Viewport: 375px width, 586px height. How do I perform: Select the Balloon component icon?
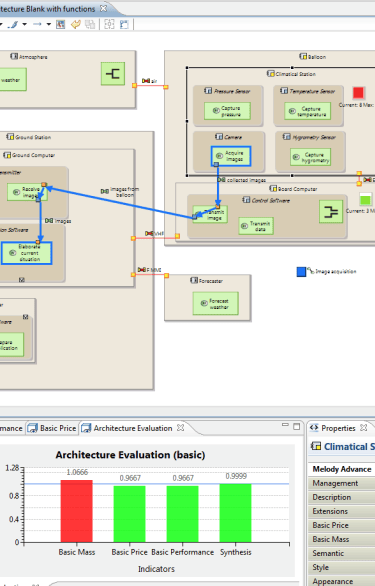point(303,56)
